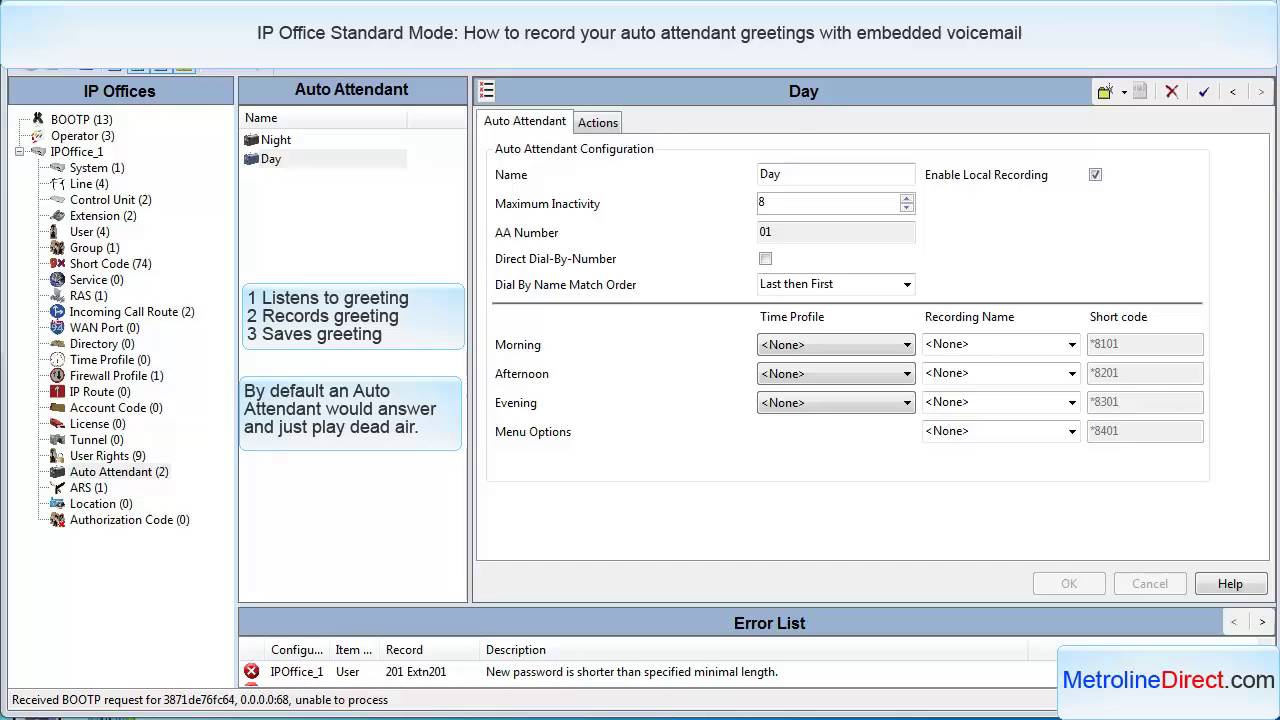Toggle Enable Local Recording checkbox

coord(1095,175)
